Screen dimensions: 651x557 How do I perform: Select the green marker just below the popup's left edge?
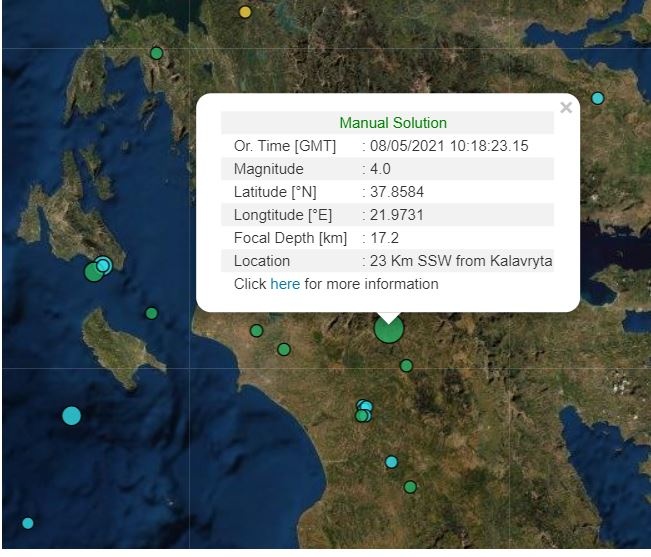click(256, 331)
